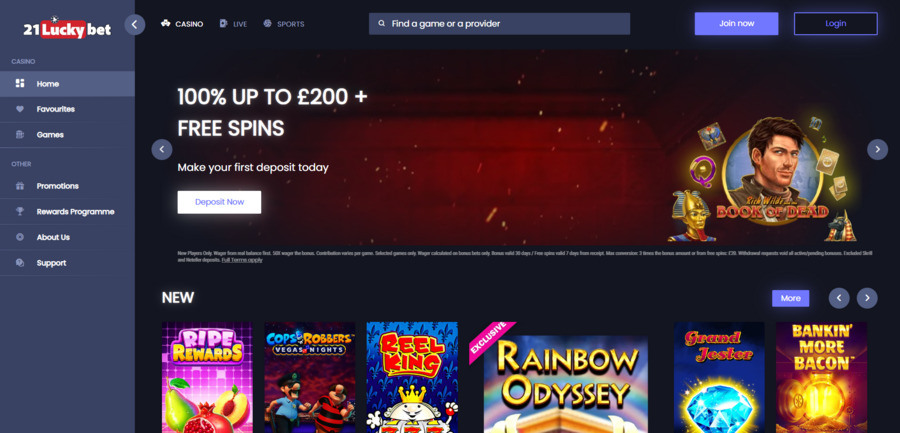Click the Games icon in the sidebar
900x433 pixels.
pos(20,134)
